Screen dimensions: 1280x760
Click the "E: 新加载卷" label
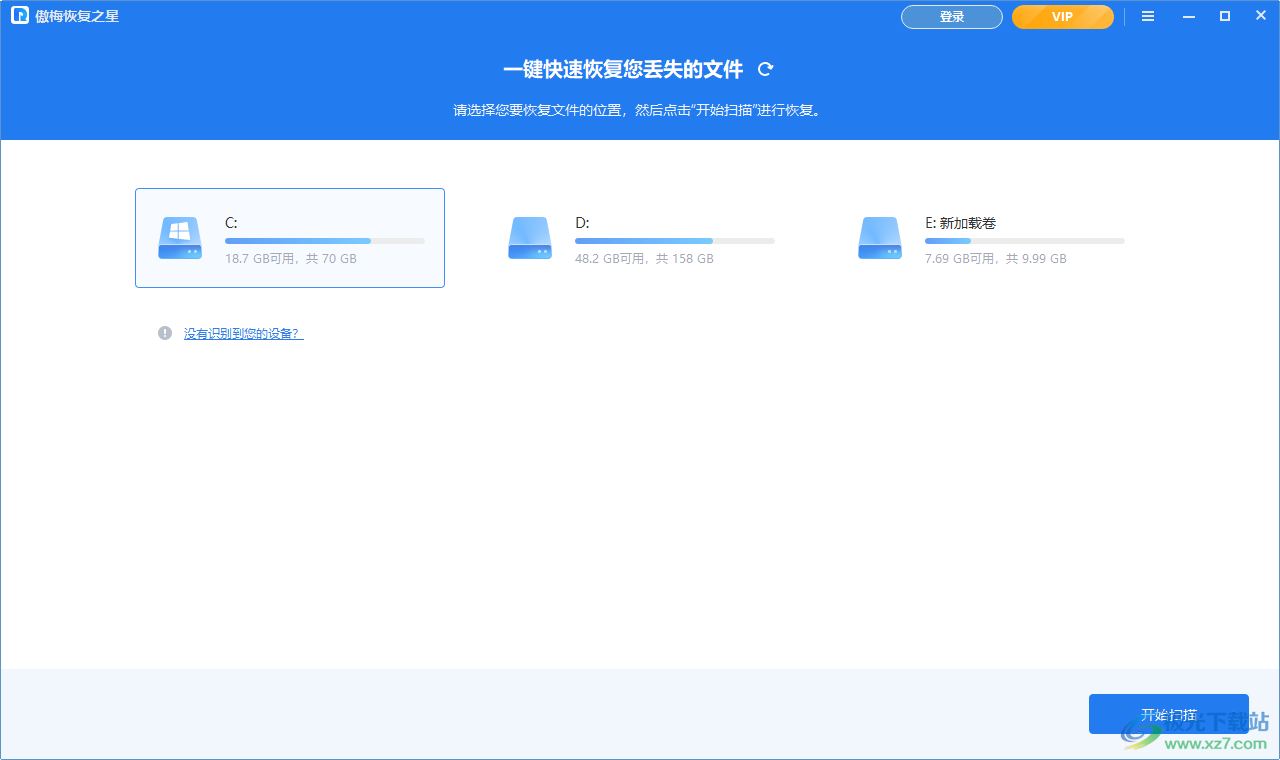pyautogui.click(x=960, y=223)
